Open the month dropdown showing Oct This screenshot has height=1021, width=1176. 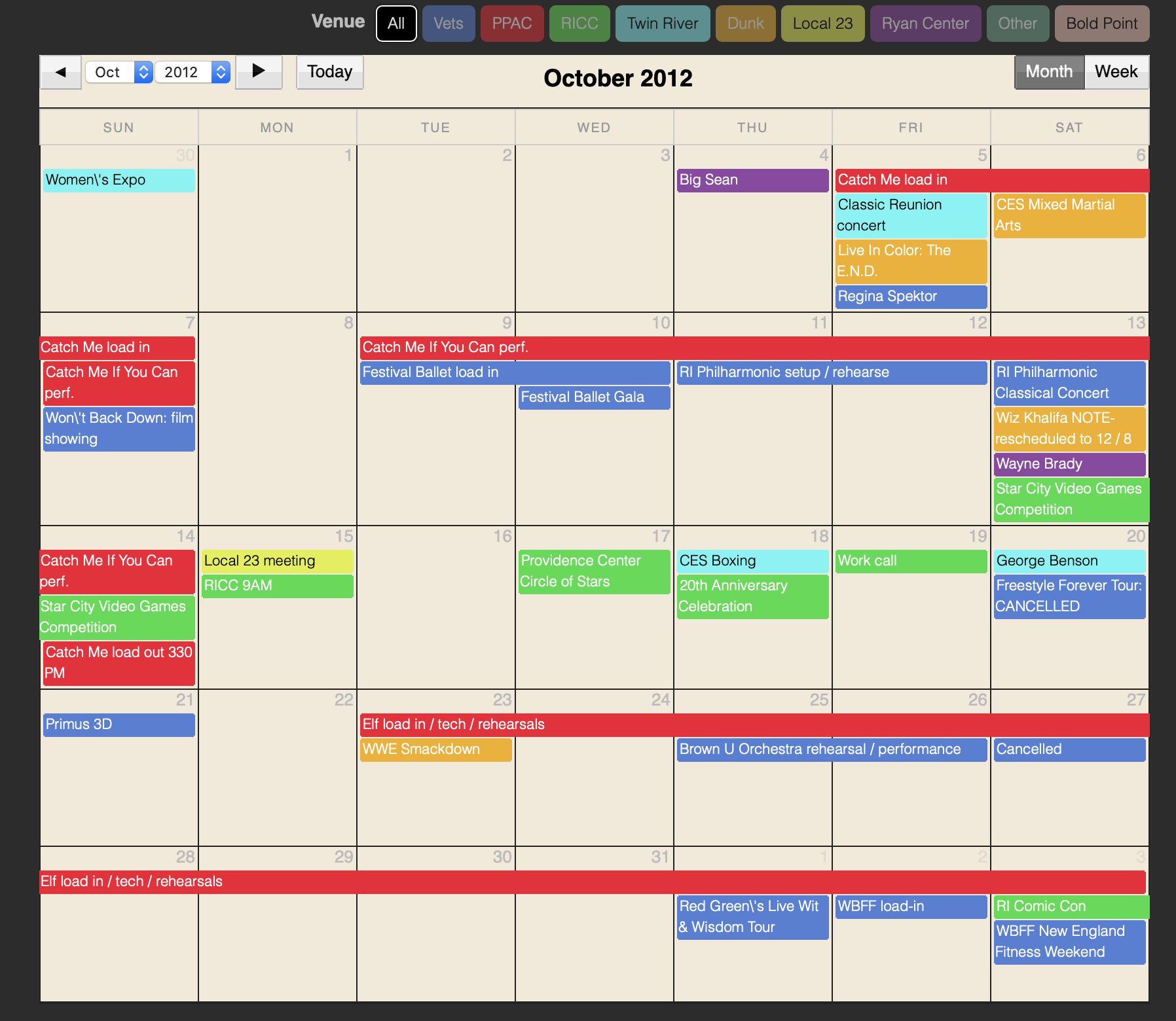pos(119,72)
